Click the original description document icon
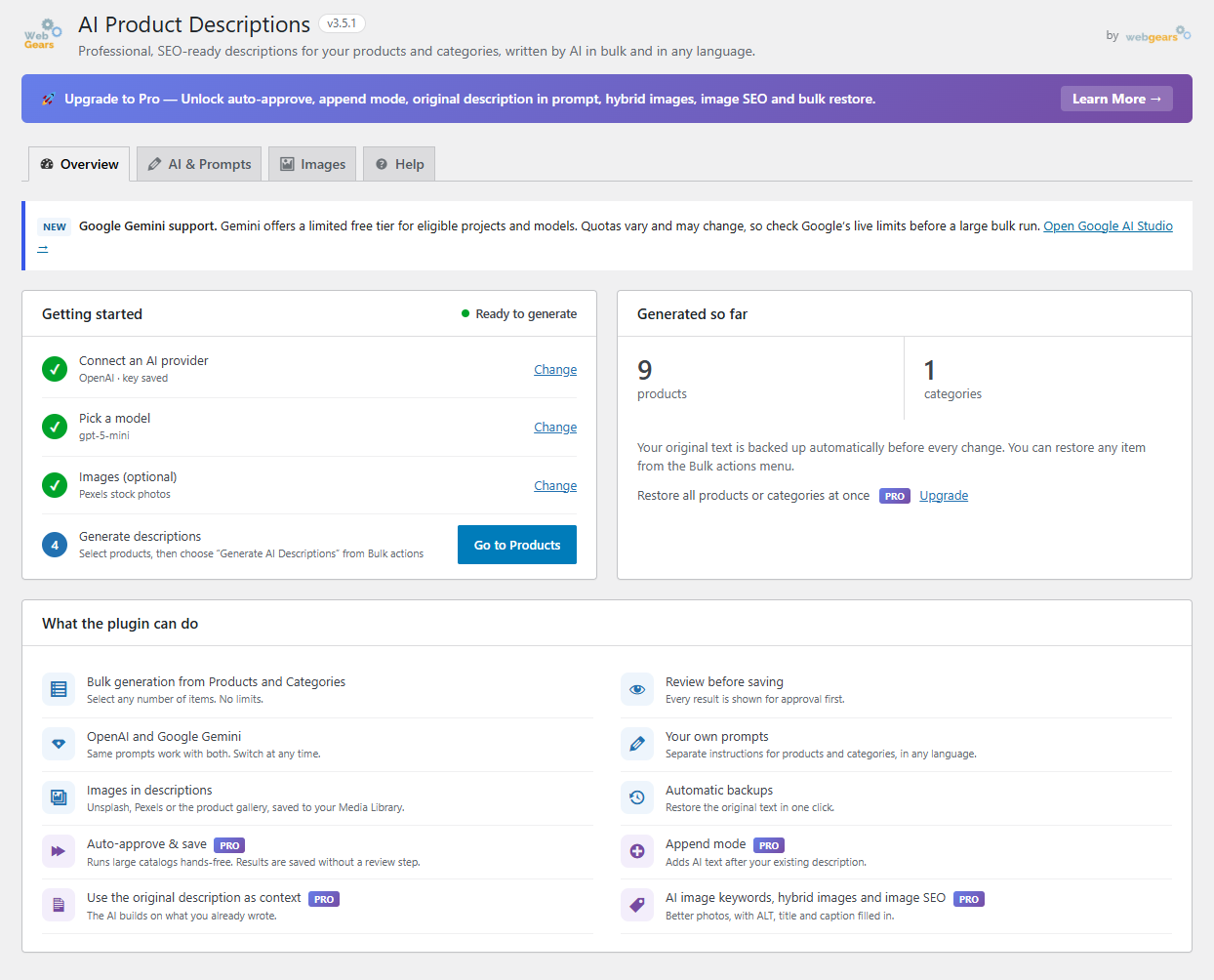The width and height of the screenshot is (1214, 980). (59, 905)
